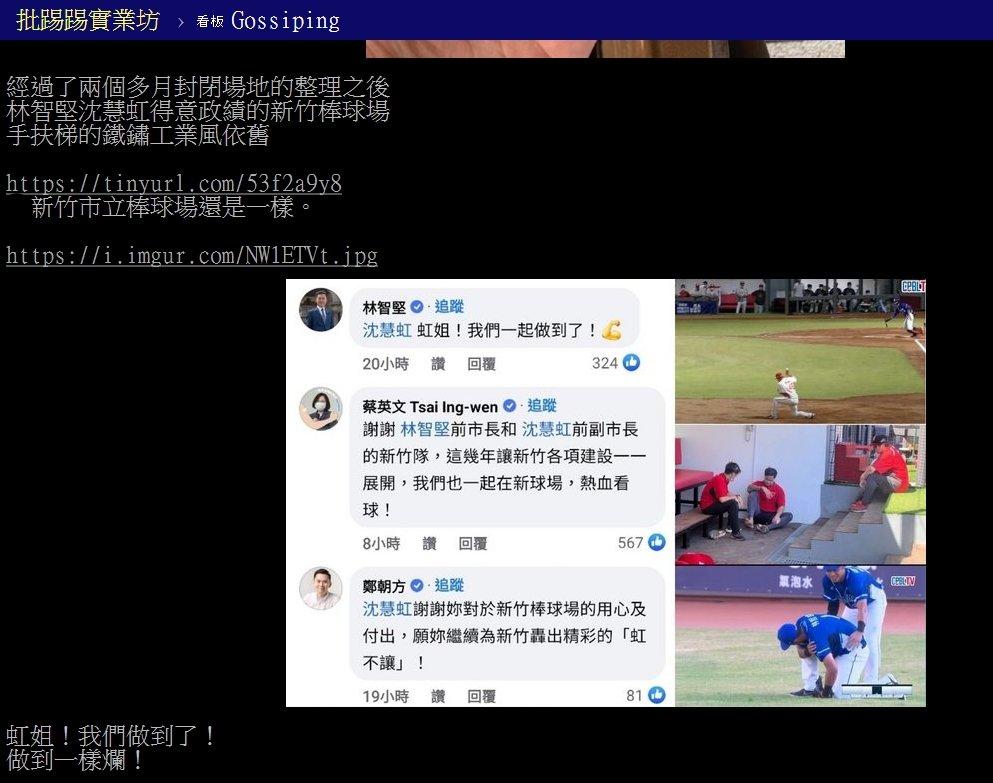
Task: Click the line 林智堅沈慧虹得意政績的新竹棒球場
Action: pyautogui.click(x=198, y=111)
